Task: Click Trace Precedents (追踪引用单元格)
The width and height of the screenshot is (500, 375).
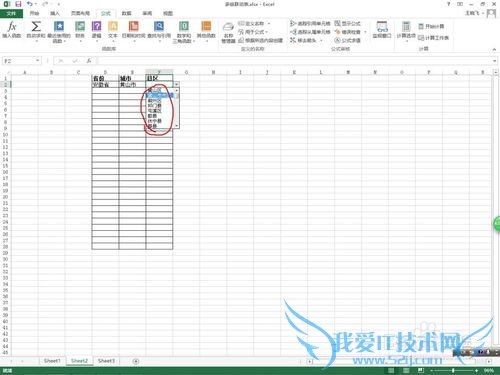Action: [310, 23]
